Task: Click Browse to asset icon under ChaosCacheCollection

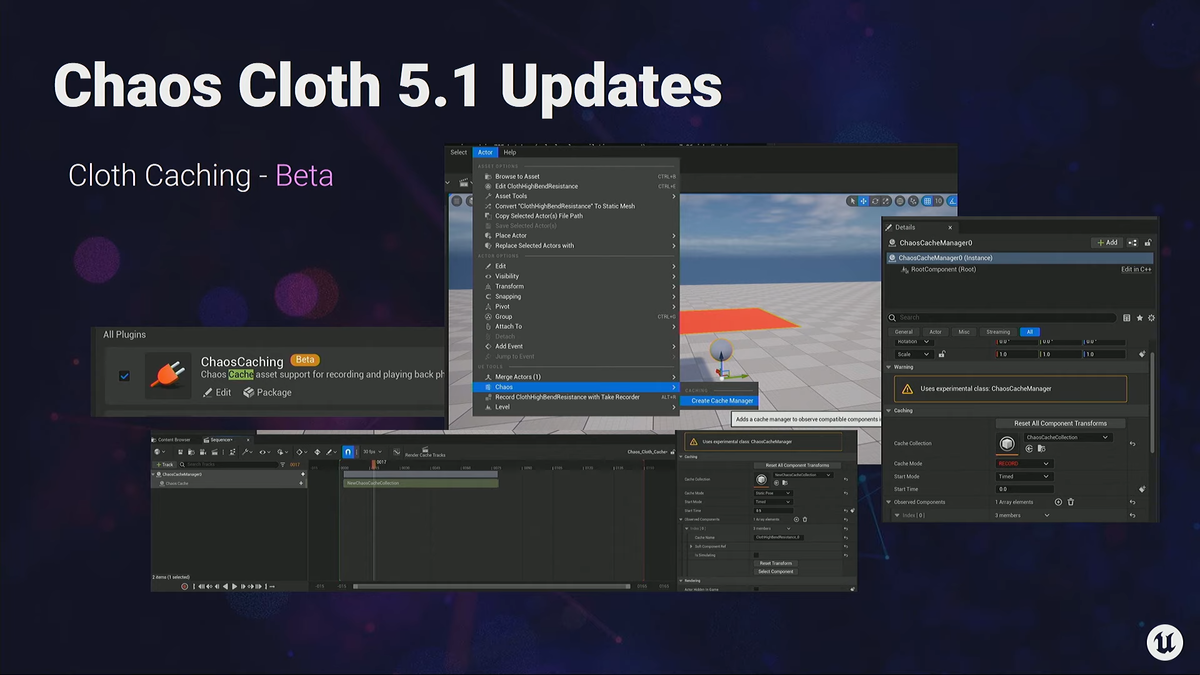Action: [x=1040, y=449]
